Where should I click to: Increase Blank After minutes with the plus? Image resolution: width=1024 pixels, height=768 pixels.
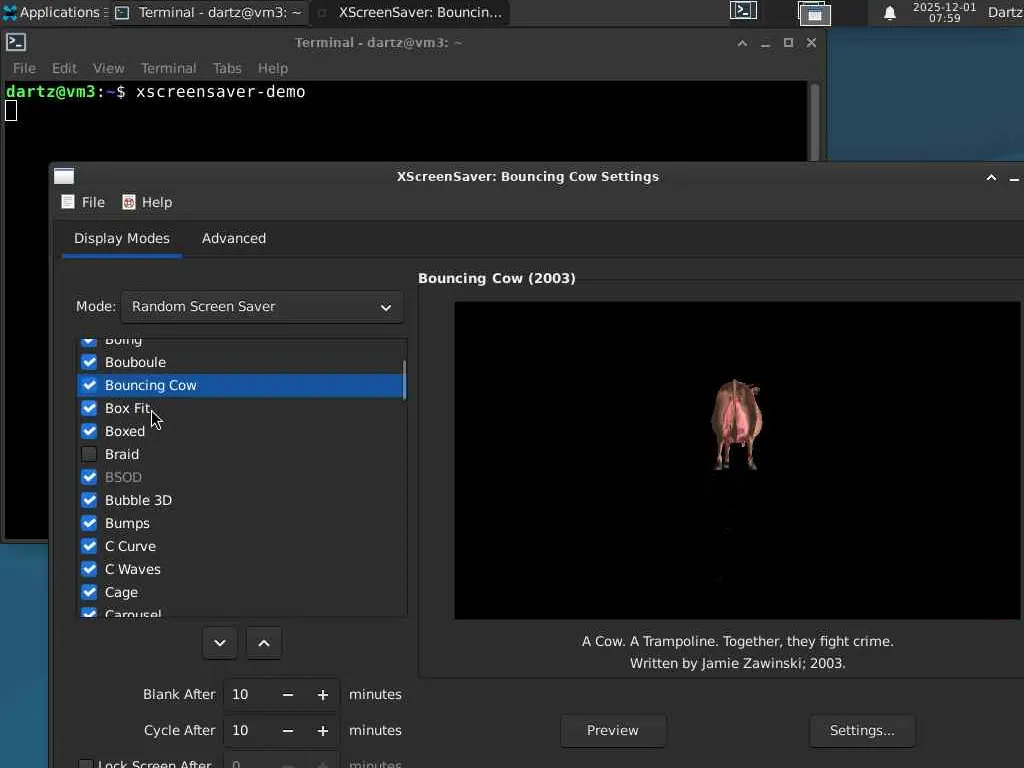click(323, 695)
